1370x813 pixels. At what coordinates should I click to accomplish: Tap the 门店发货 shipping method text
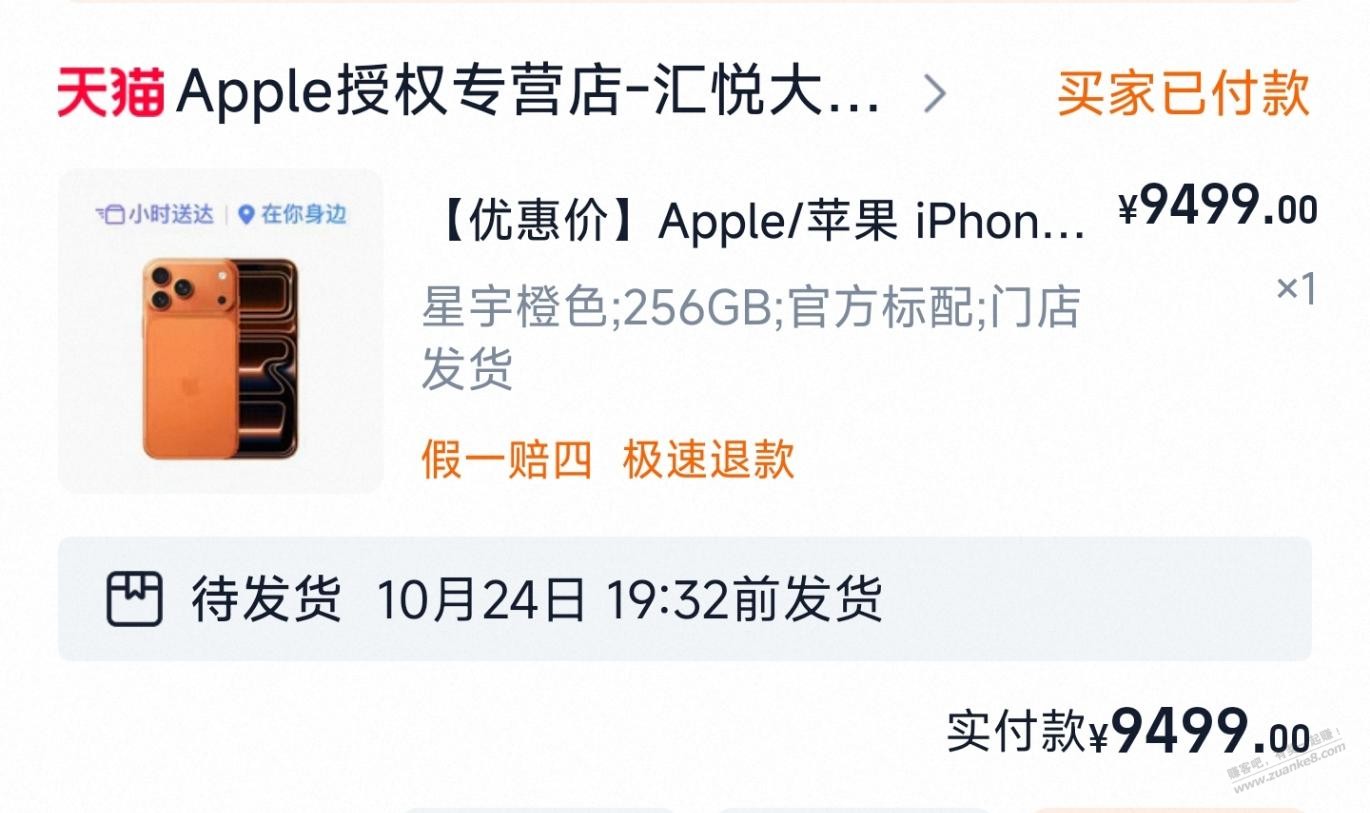751,339
